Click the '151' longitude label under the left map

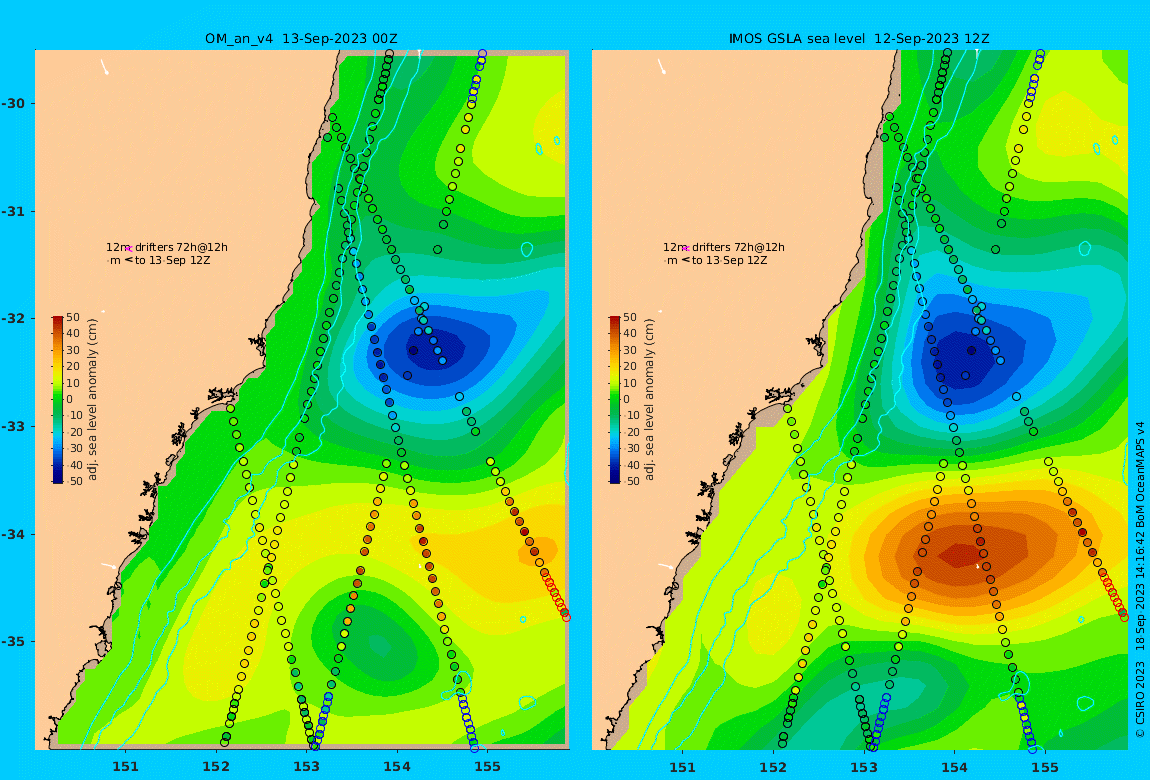125,767
